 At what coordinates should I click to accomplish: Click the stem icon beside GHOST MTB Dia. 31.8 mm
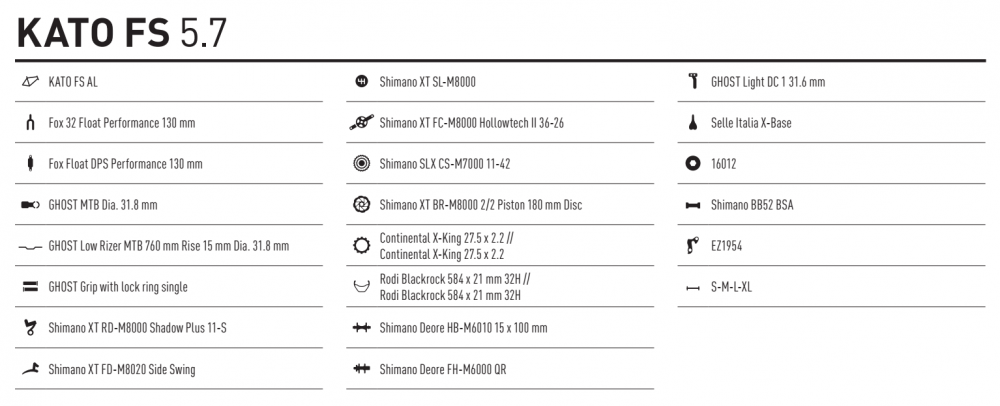[x=30, y=205]
